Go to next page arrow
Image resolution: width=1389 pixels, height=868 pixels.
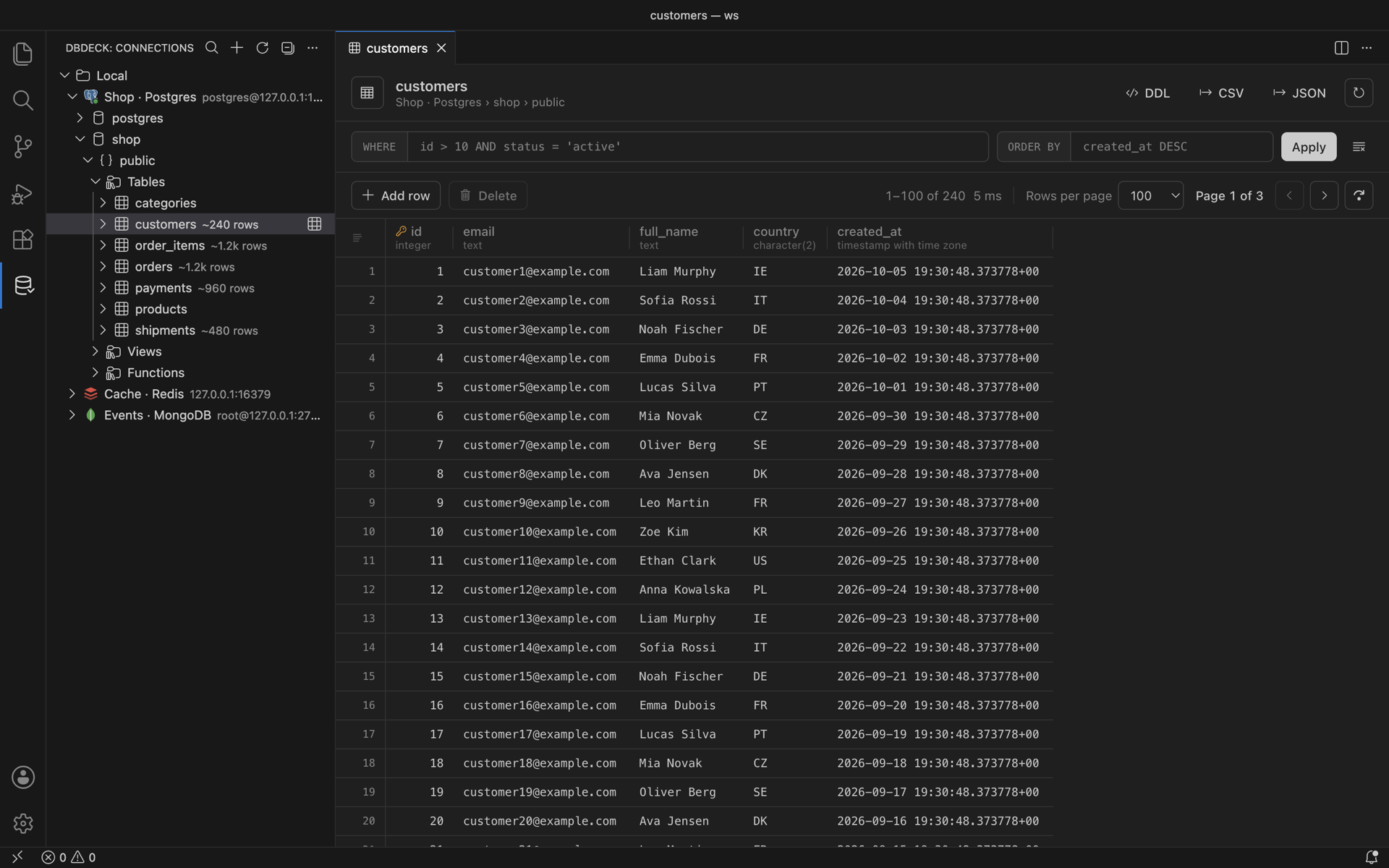1324,195
